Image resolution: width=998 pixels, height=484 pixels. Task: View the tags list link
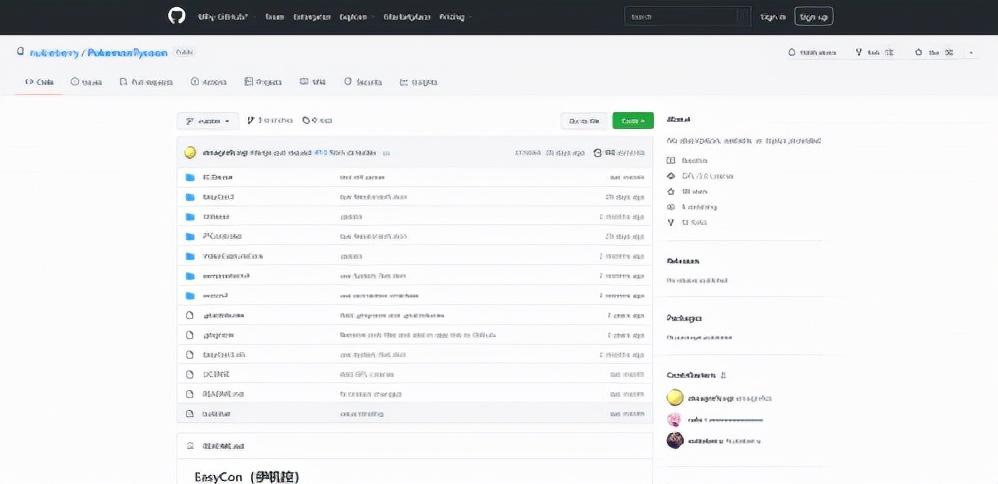coord(317,120)
